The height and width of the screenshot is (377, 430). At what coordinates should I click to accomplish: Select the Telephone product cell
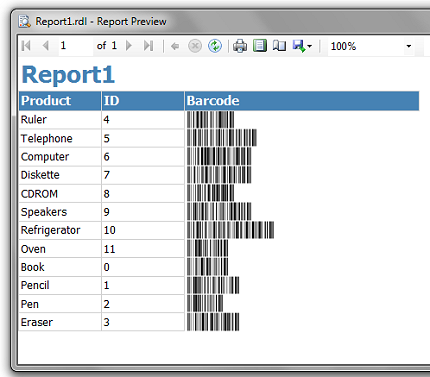pyautogui.click(x=60, y=138)
